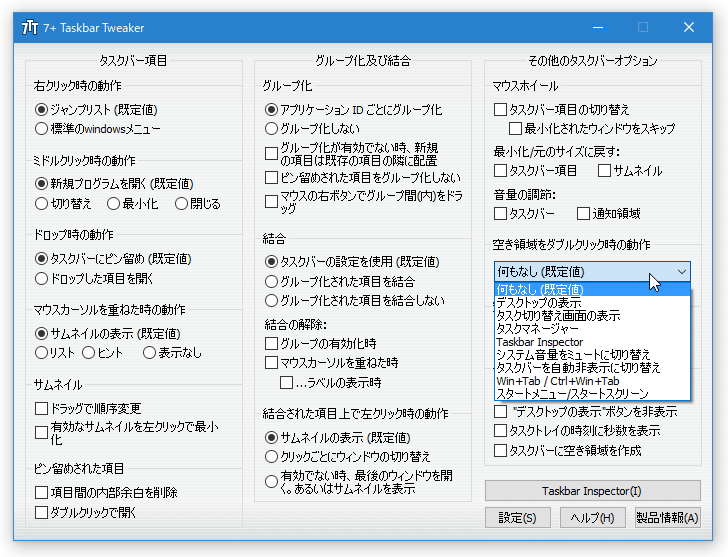Select ジャンプリスト (既定値) radio button
The width and height of the screenshot is (728, 557).
pyautogui.click(x=41, y=110)
